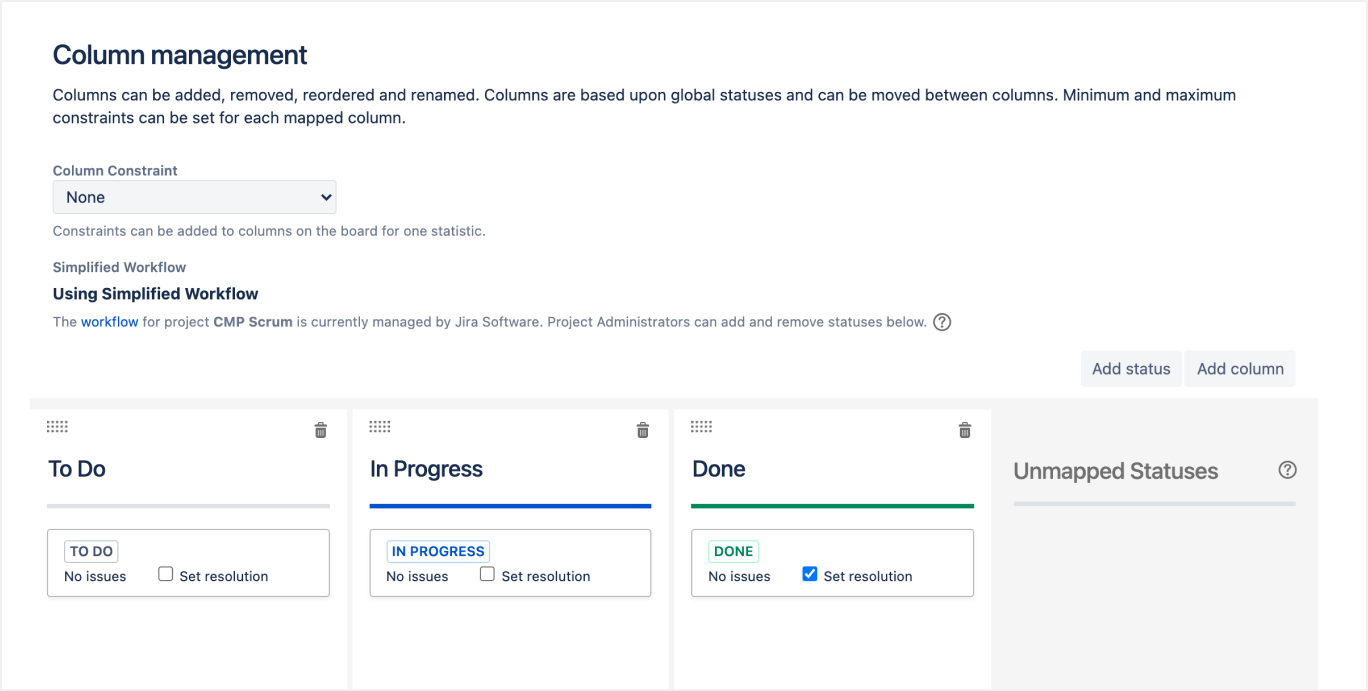Screen dimensions: 1368x691
Task: Enable Set resolution for TO DO status
Action: tap(166, 575)
